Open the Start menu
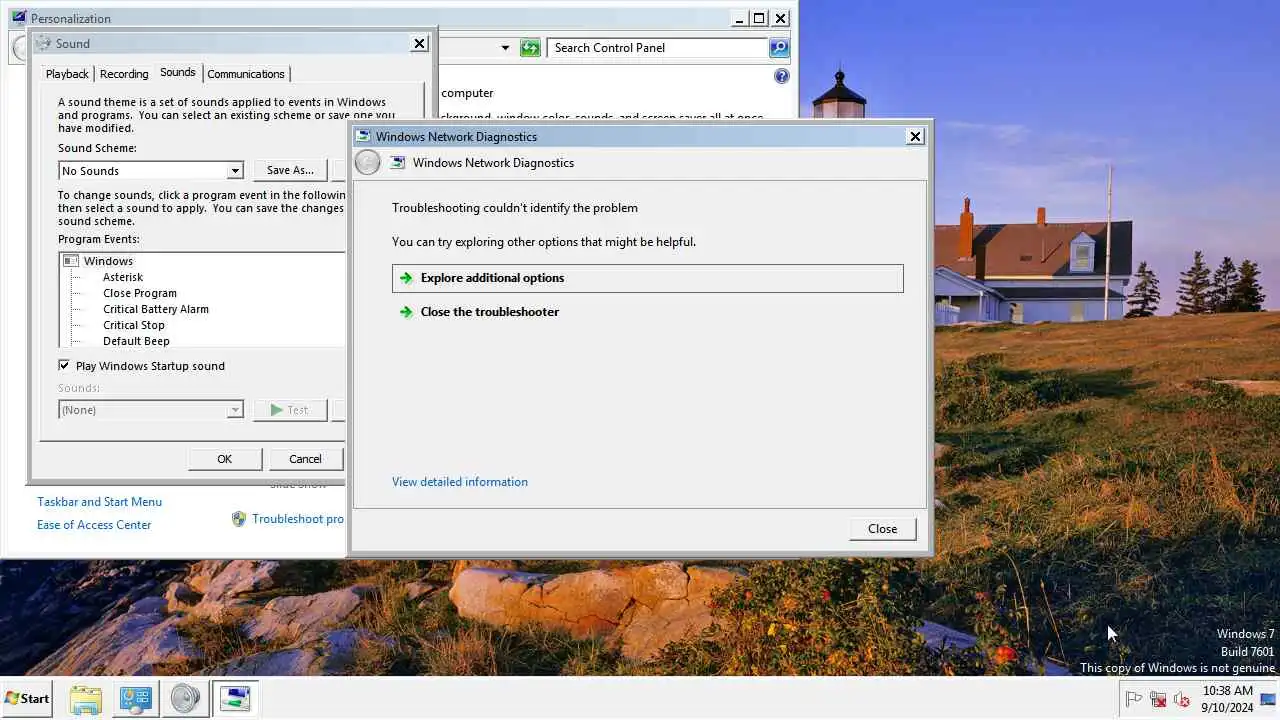 pos(27,699)
